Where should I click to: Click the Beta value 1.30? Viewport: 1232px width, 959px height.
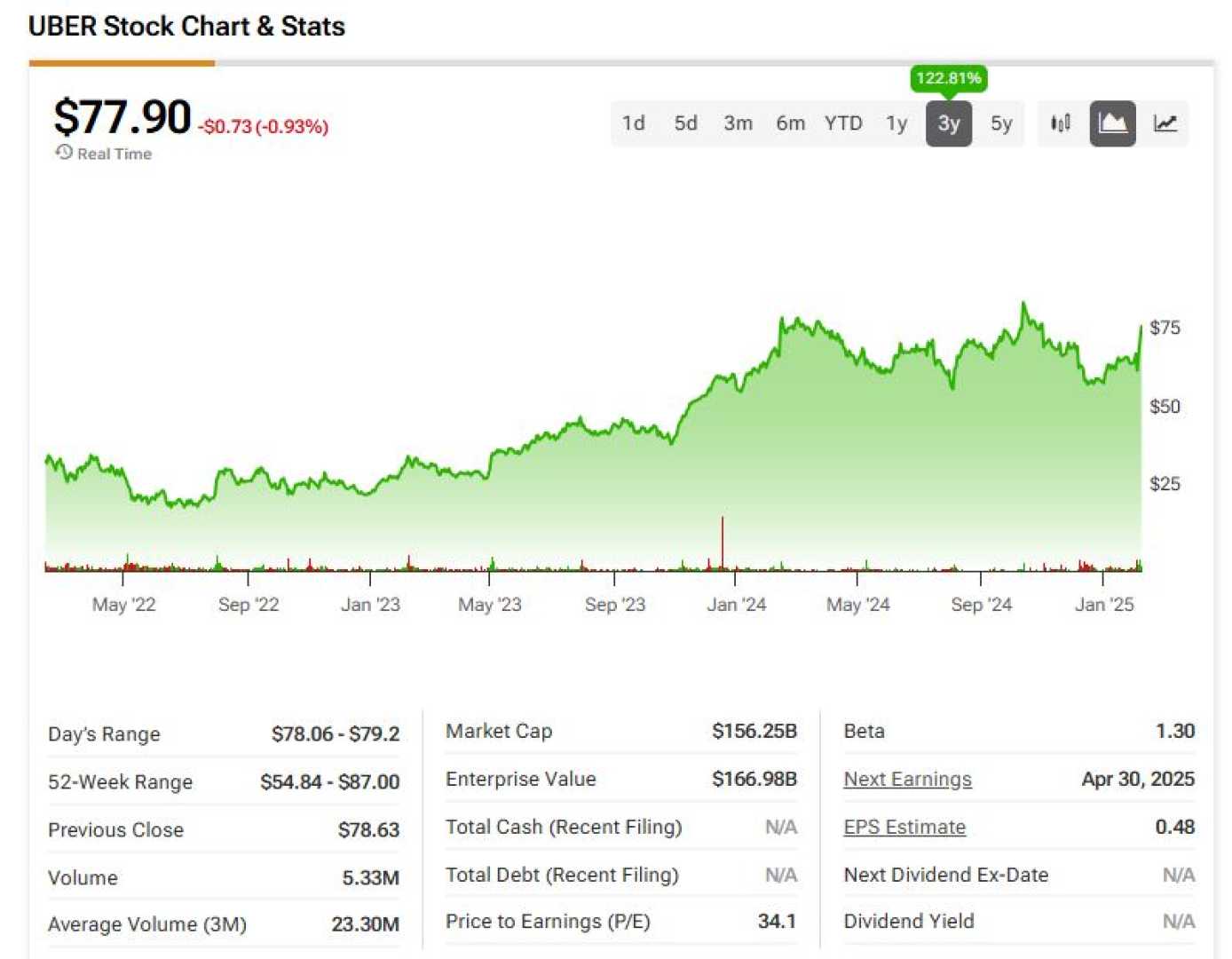1175,731
